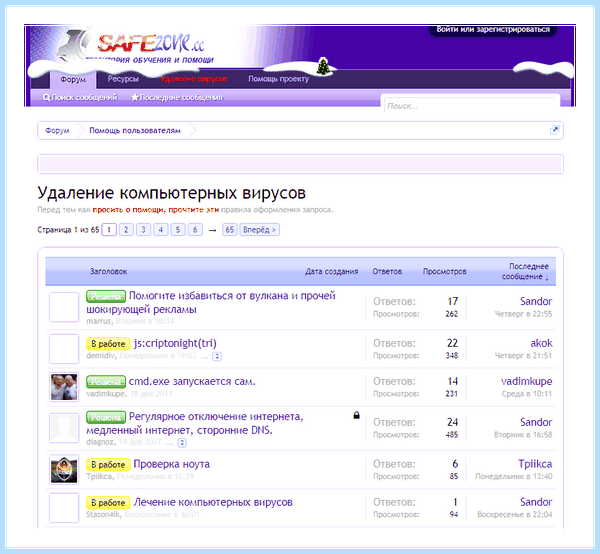The image size is (600, 554).
Task: Click the Четверг в 22:55 last post date
Action: (523, 314)
